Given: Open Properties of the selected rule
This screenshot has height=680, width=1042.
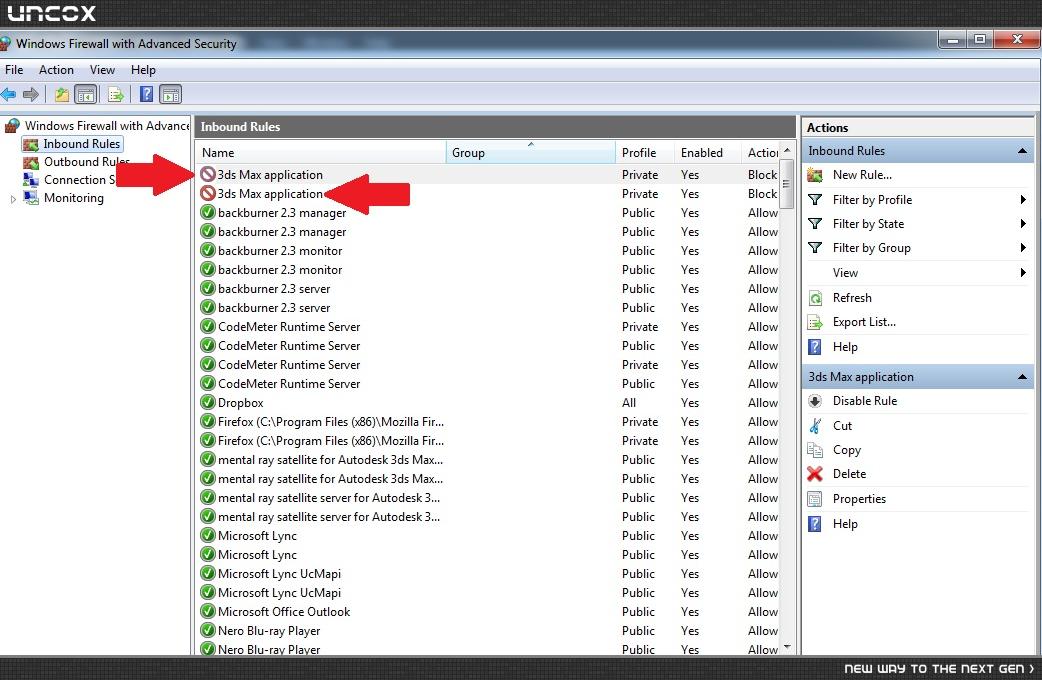Looking at the screenshot, I should coord(859,499).
